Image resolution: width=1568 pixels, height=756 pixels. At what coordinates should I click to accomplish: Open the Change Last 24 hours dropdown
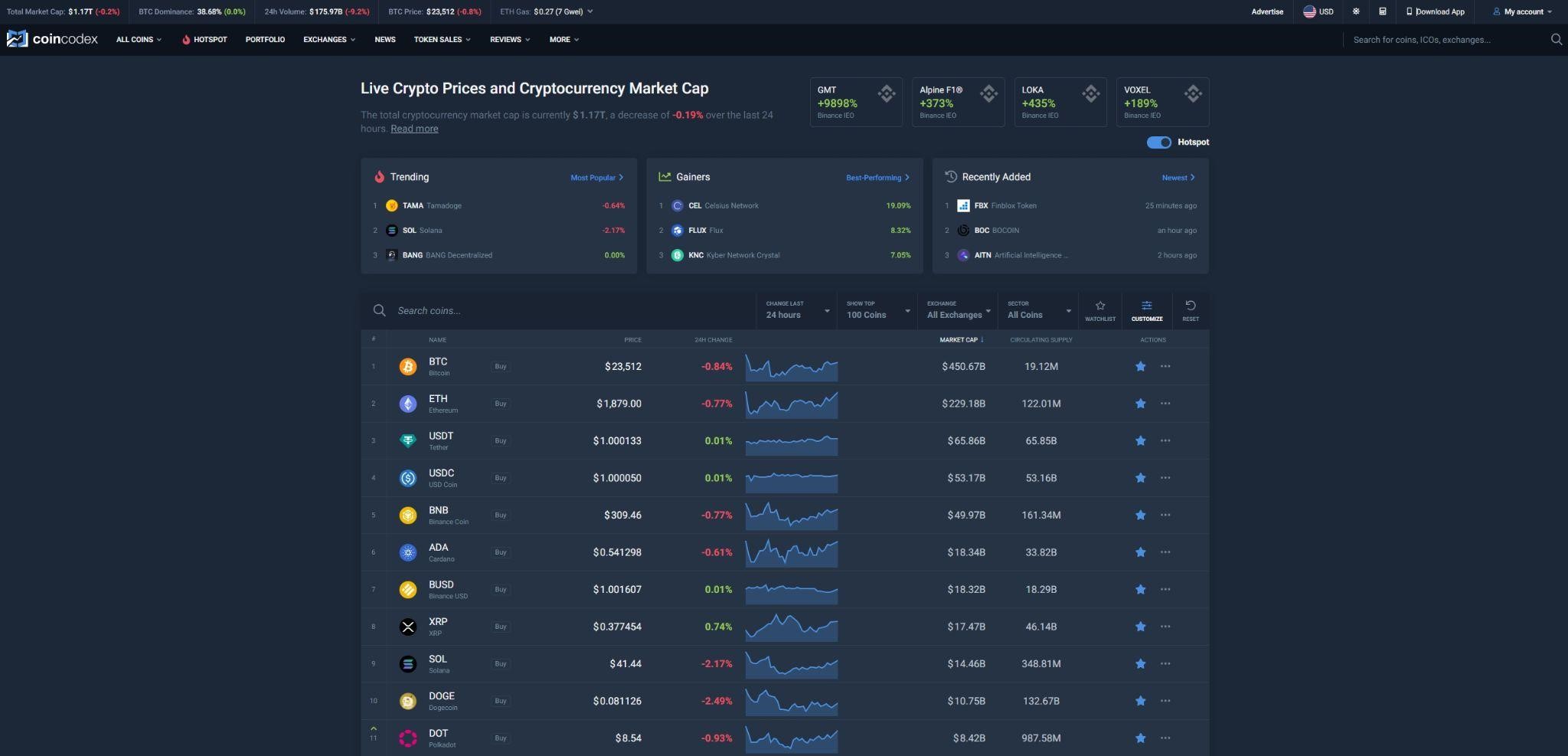(796, 310)
